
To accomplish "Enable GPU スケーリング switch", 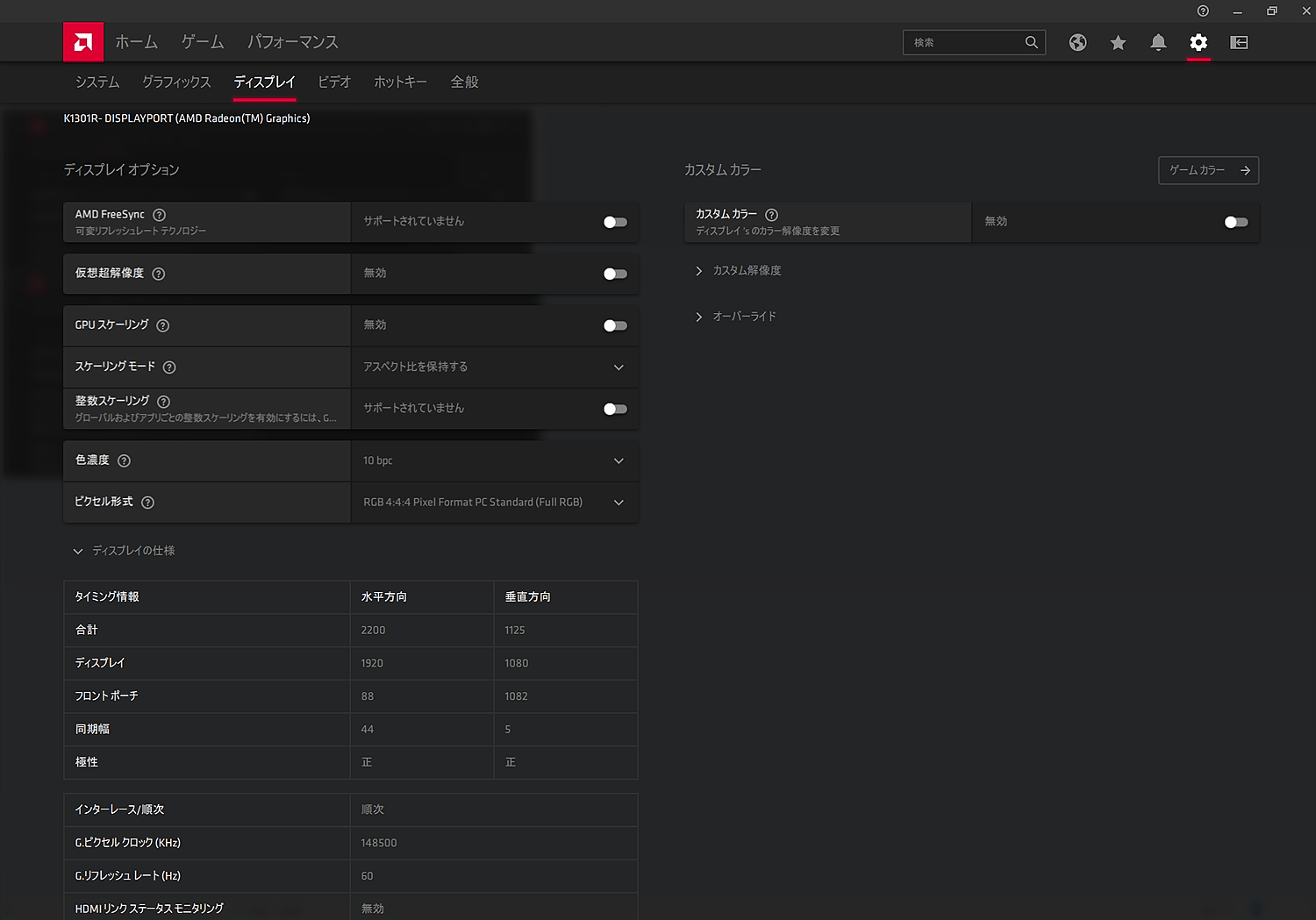I will pos(615,325).
